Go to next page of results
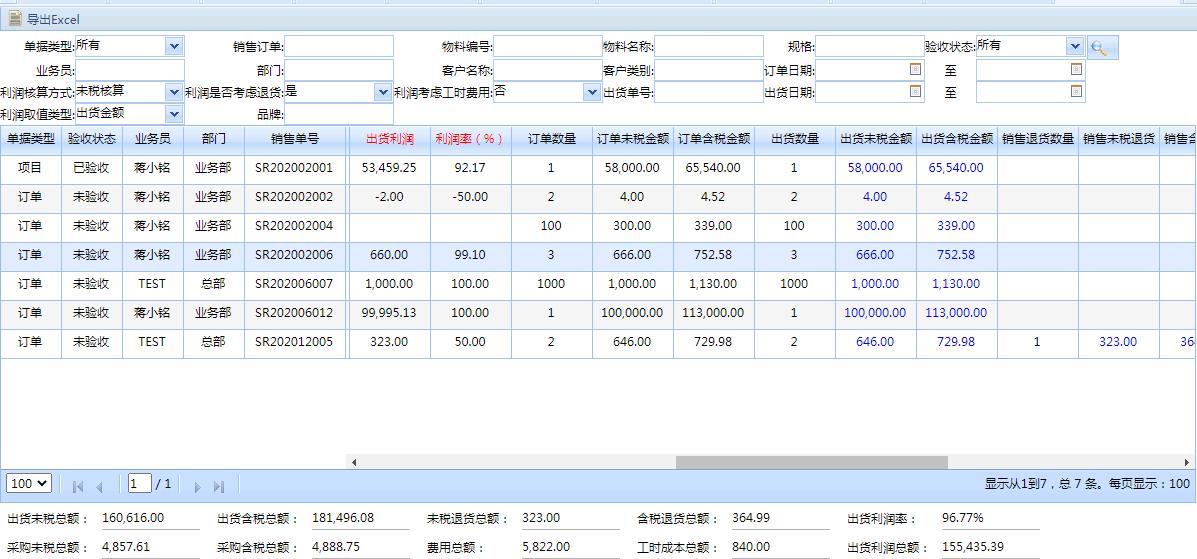This screenshot has width=1197, height=559. coord(197,486)
